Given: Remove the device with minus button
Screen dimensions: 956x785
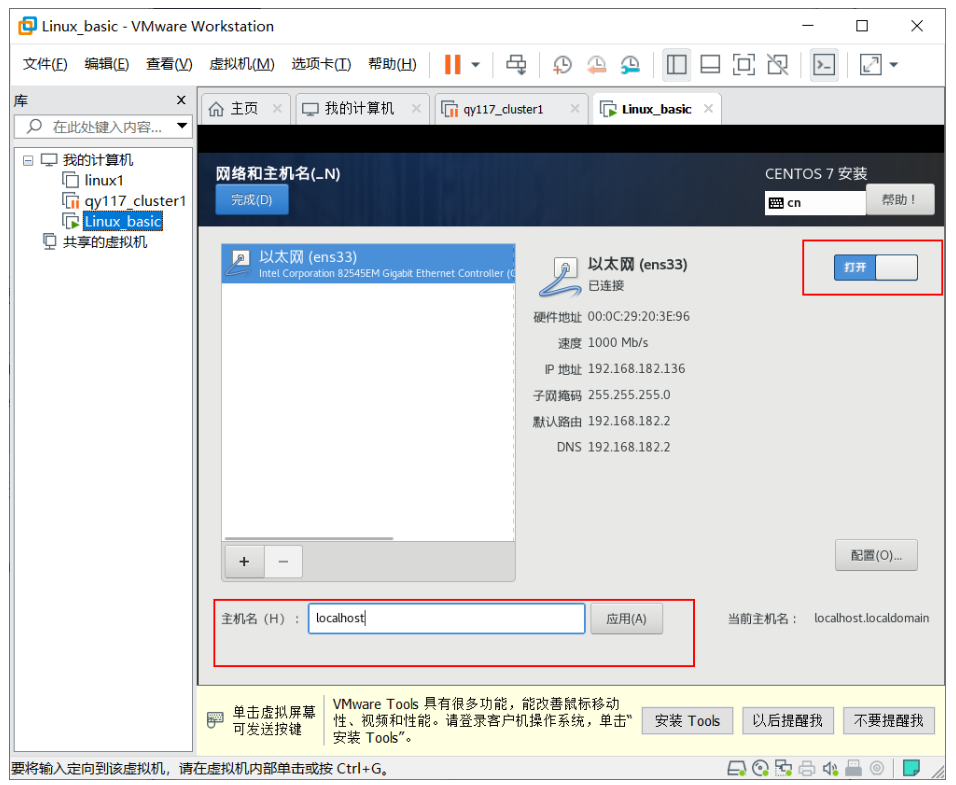Looking at the screenshot, I should [284, 561].
